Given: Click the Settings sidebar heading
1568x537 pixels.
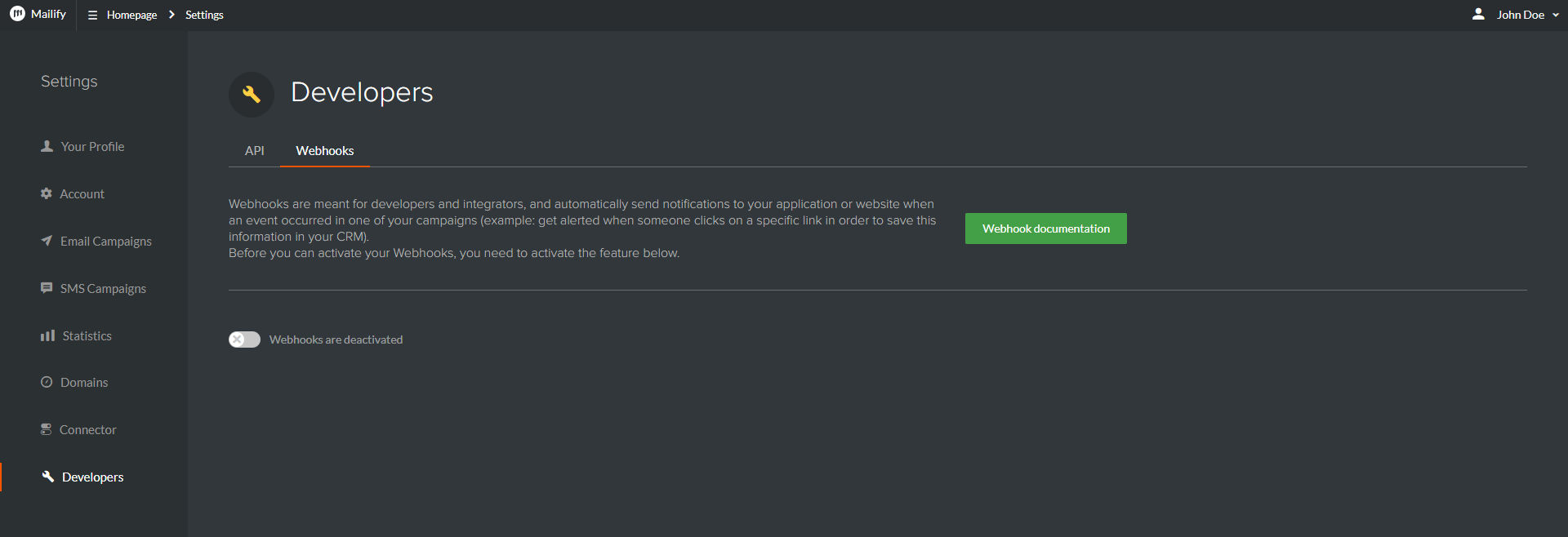Looking at the screenshot, I should tap(69, 82).
